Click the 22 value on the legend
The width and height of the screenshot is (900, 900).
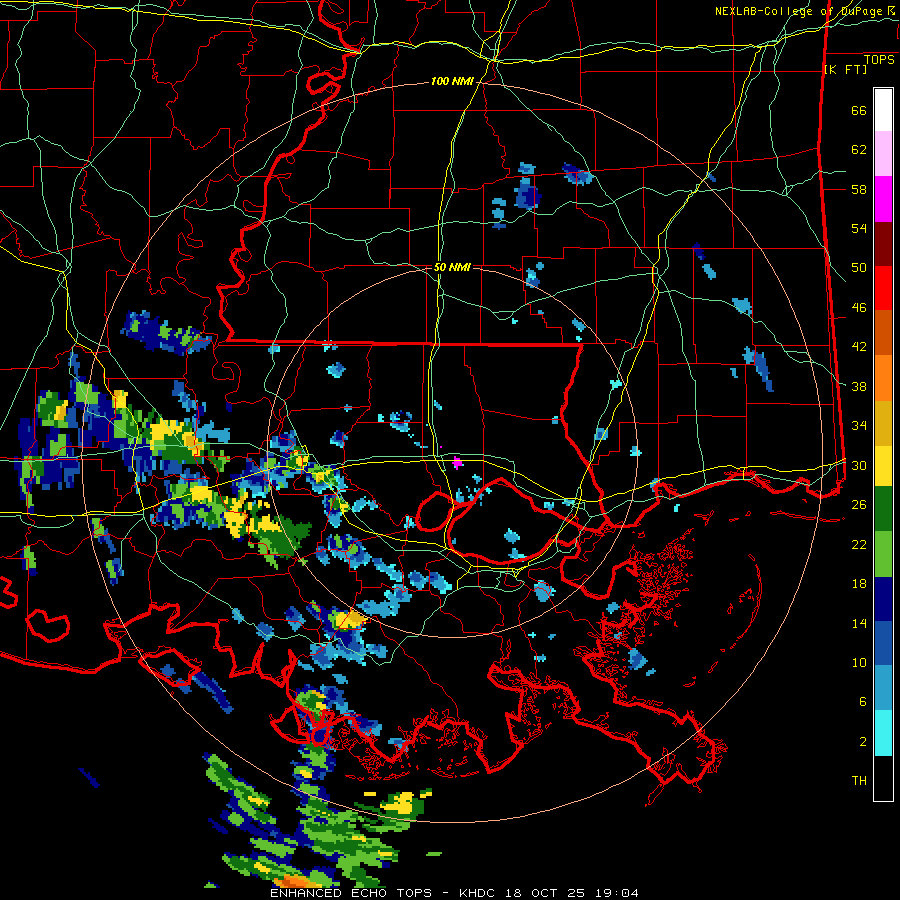[859, 544]
